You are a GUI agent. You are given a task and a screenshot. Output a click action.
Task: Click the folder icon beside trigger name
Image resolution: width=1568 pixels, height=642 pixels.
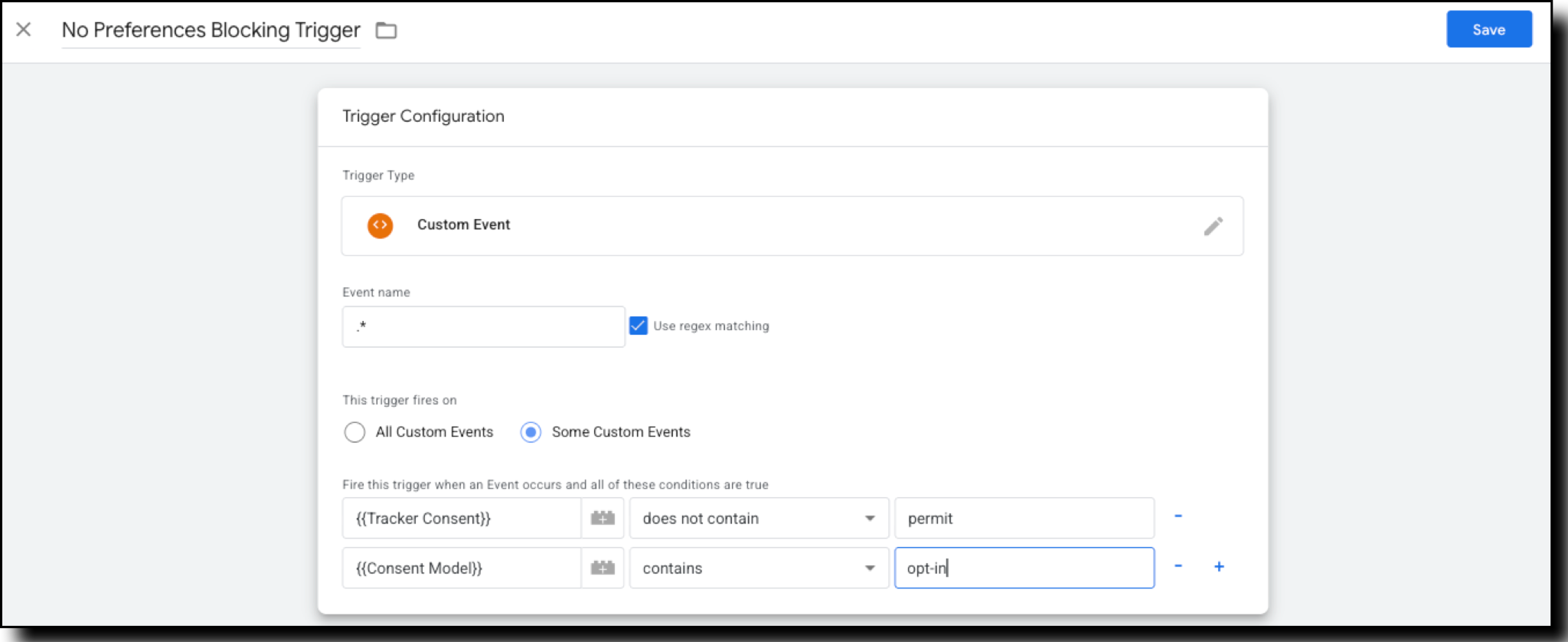click(386, 31)
